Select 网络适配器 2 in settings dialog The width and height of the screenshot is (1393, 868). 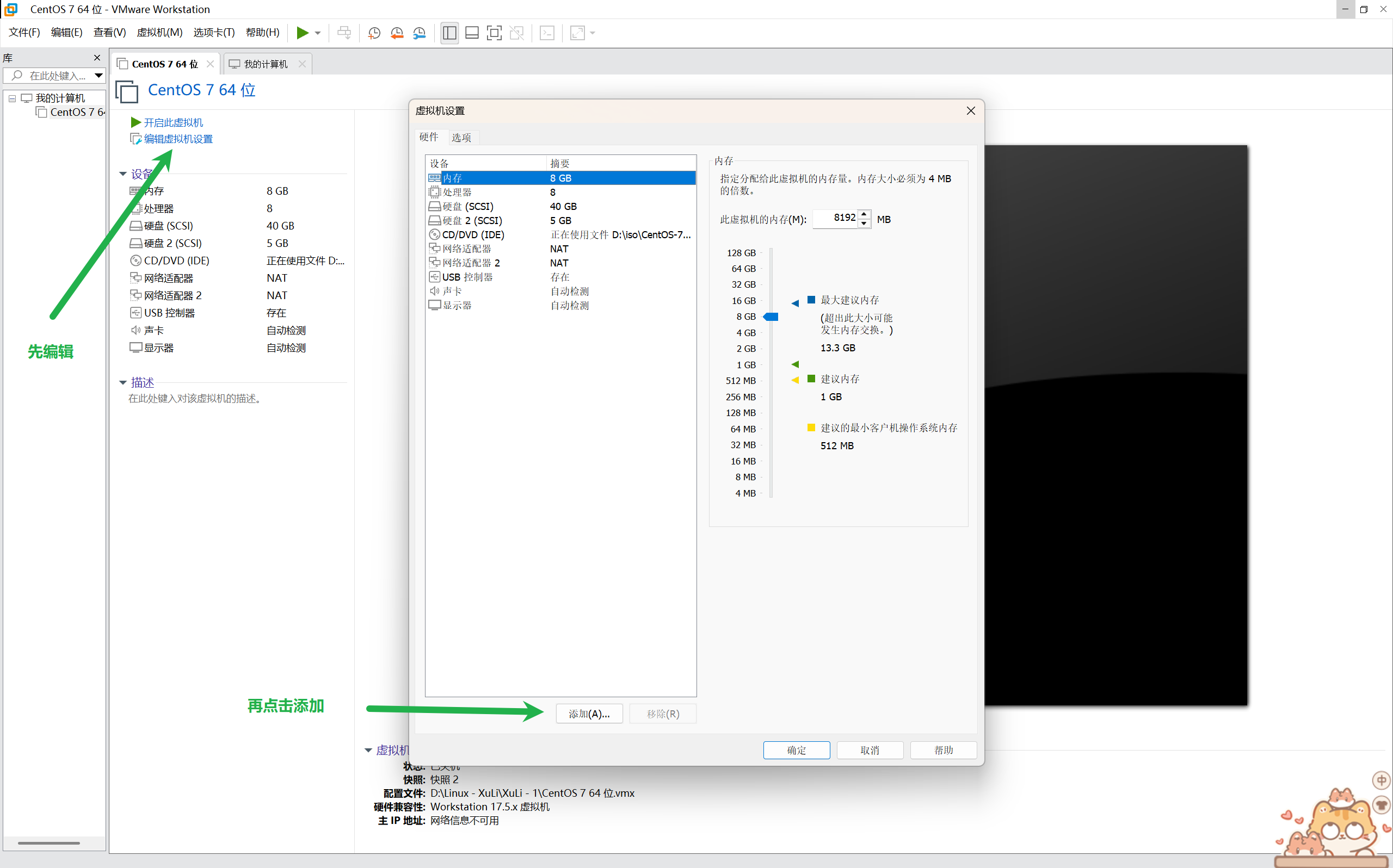(x=470, y=262)
